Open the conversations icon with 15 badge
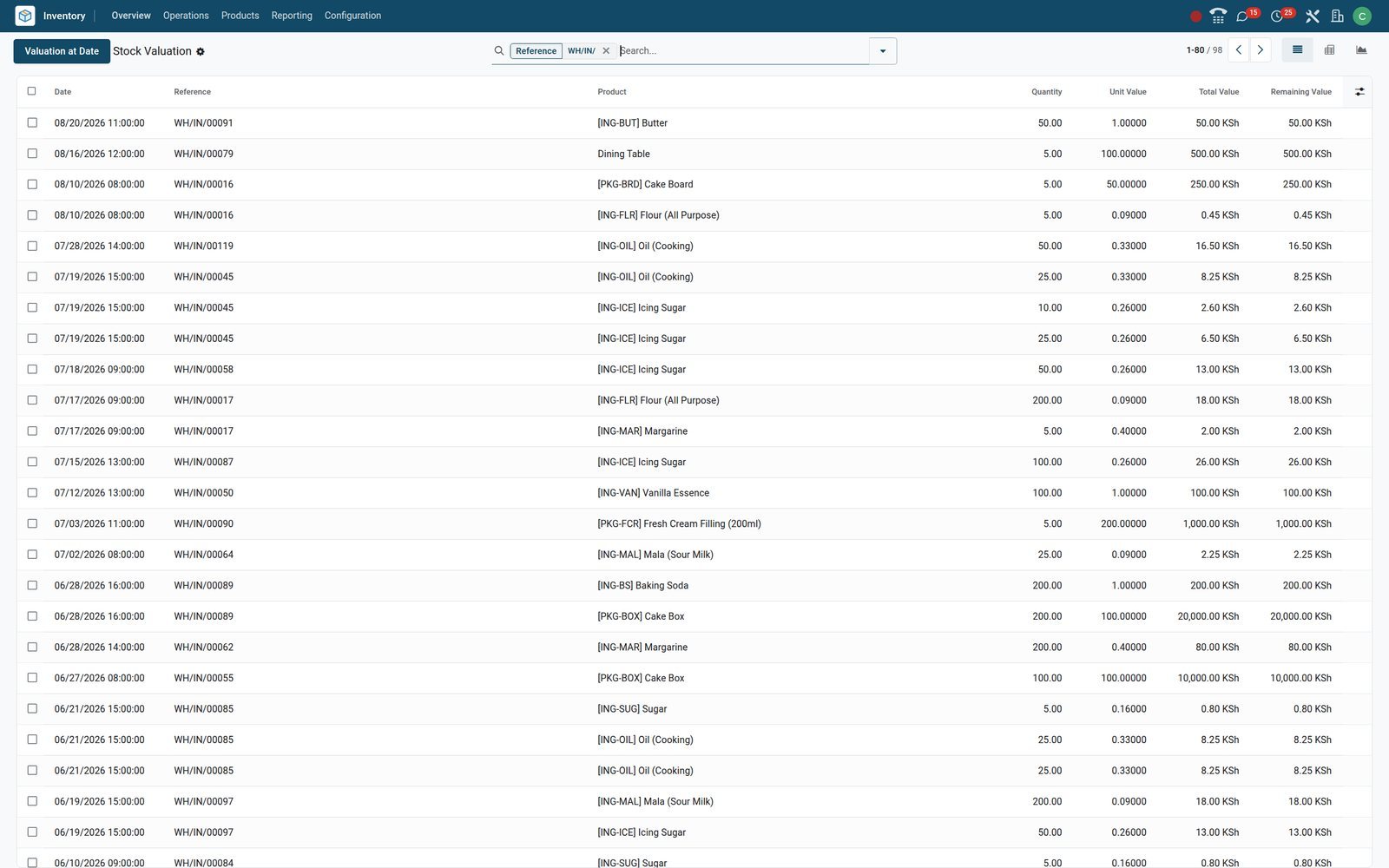The height and width of the screenshot is (868, 1389). point(1243,16)
